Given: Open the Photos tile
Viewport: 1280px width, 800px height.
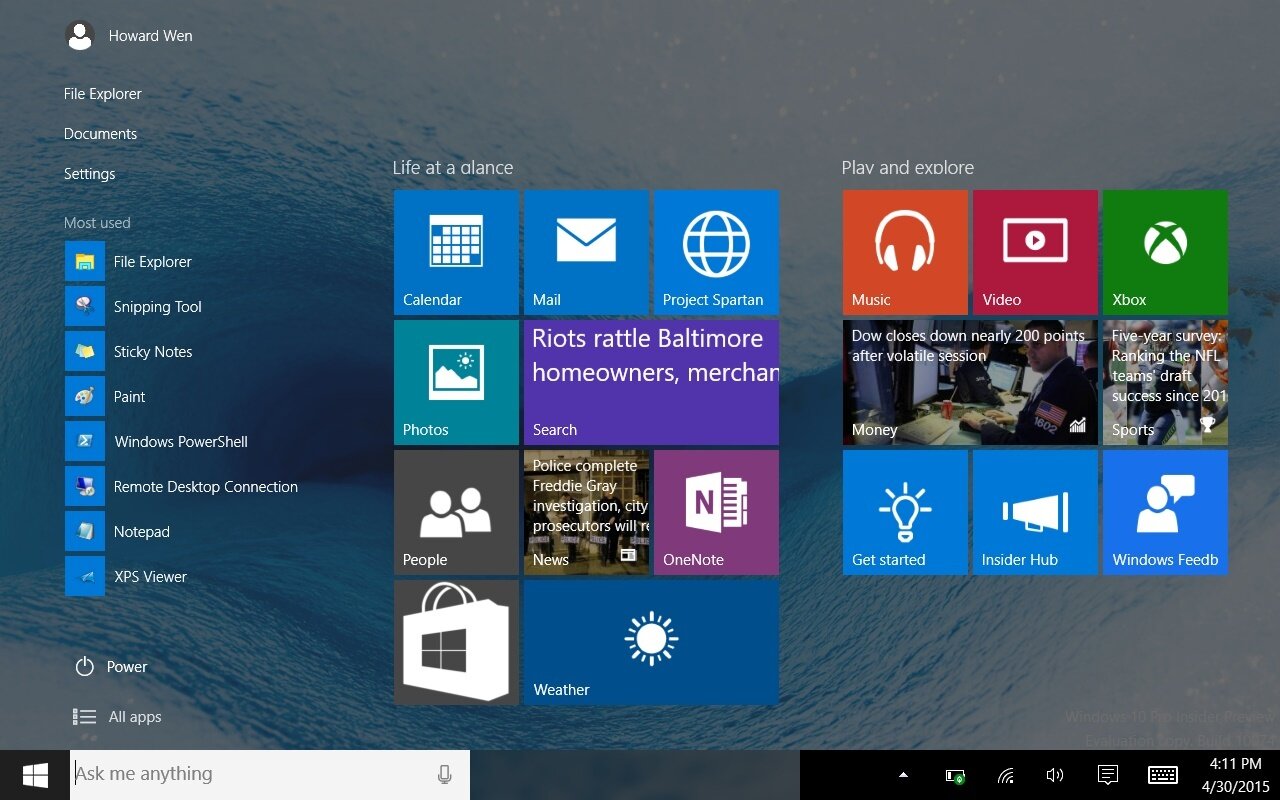Looking at the screenshot, I should (x=456, y=382).
